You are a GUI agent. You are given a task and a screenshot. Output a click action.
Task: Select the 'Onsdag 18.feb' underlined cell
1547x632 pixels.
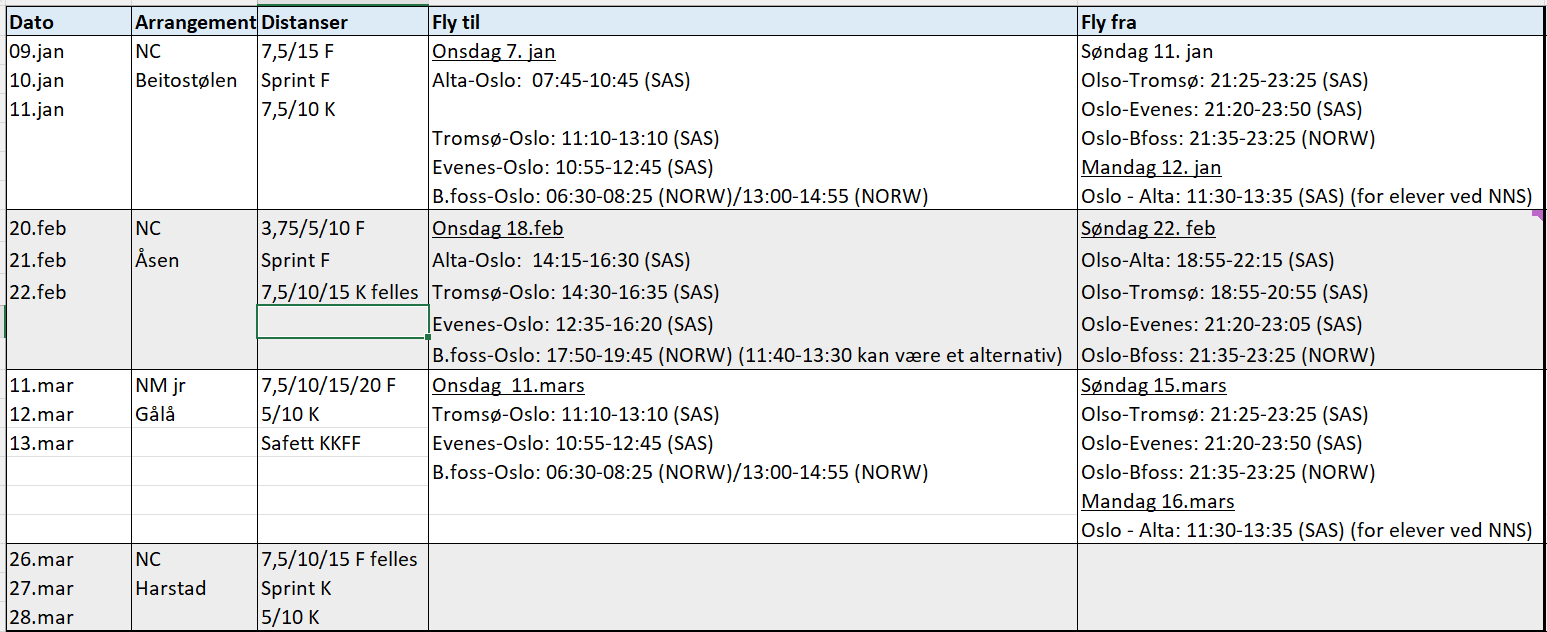(497, 229)
